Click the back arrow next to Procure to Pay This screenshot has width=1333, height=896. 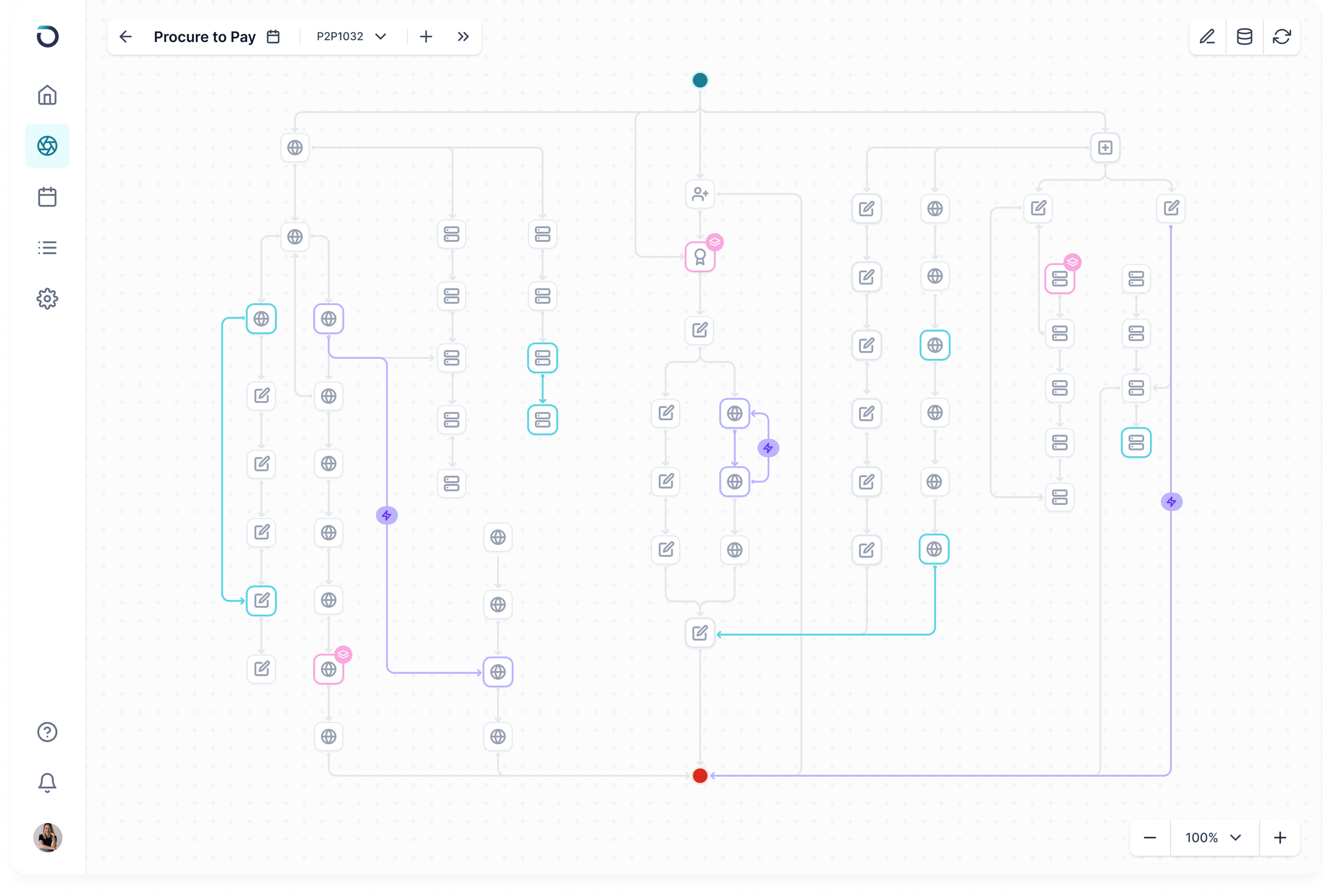(125, 36)
